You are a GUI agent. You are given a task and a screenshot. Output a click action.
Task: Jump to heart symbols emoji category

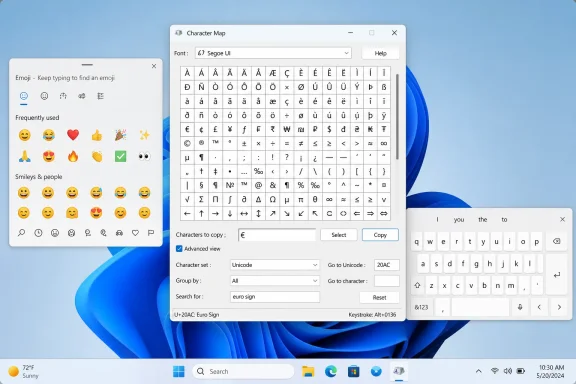click(x=135, y=233)
